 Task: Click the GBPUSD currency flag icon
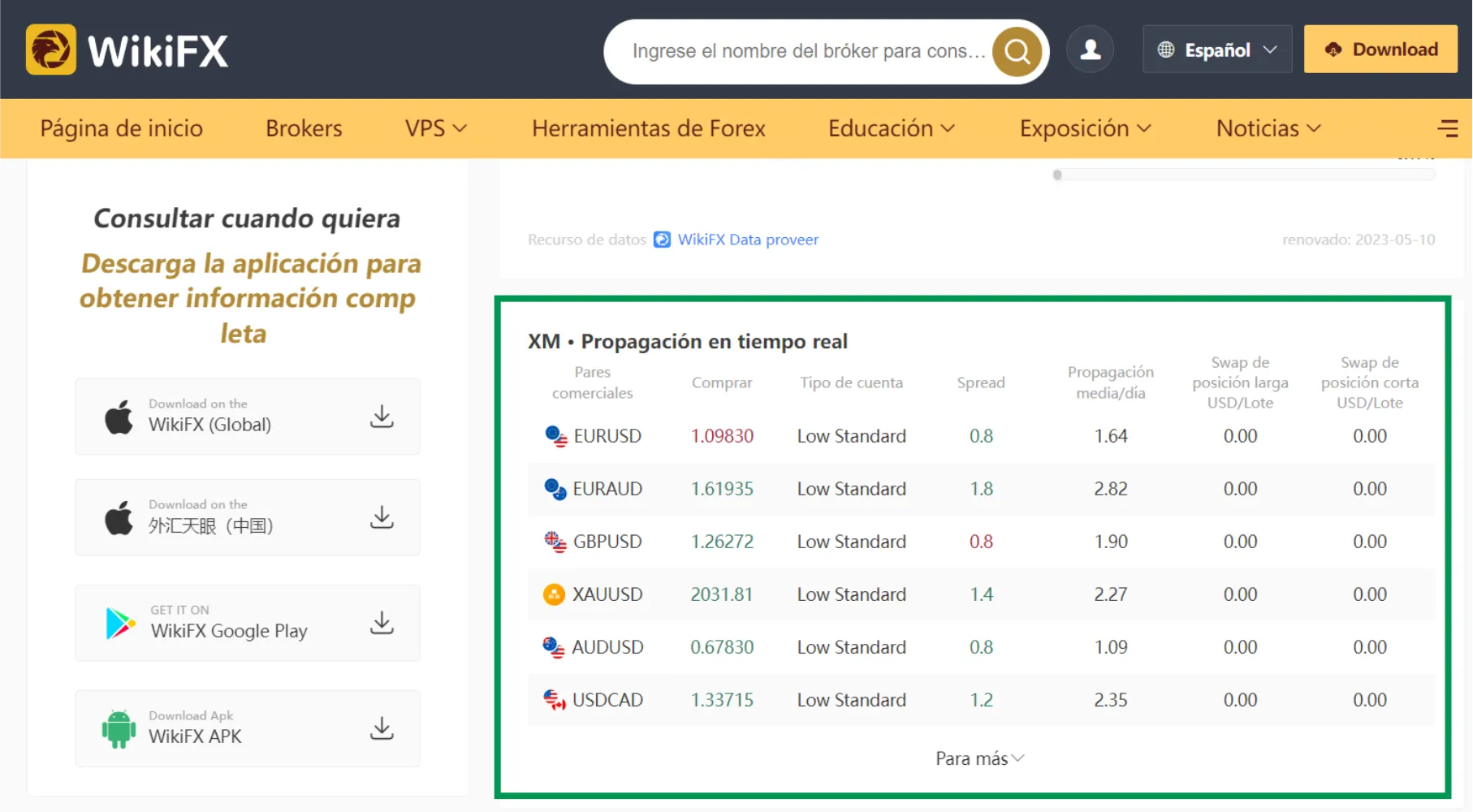[x=555, y=542]
